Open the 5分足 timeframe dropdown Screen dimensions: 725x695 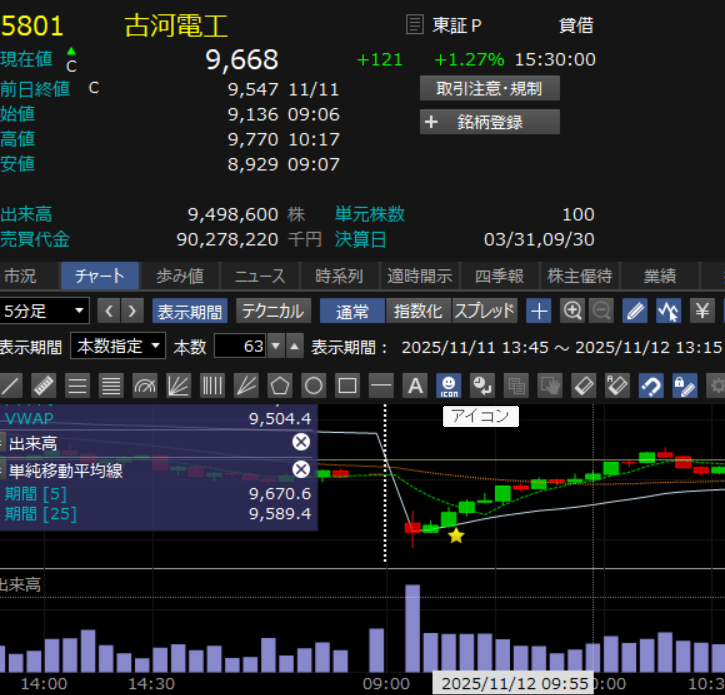45,311
